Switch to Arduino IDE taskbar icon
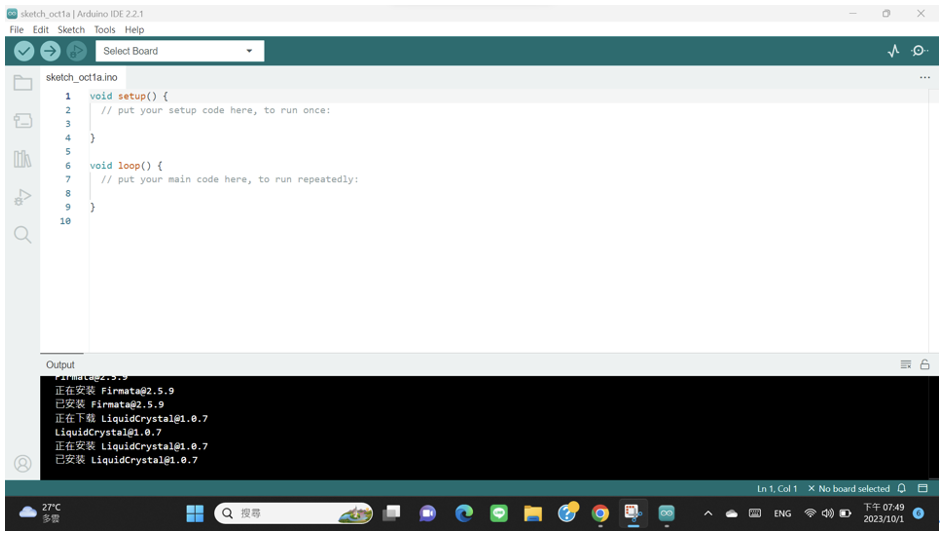 [667, 513]
